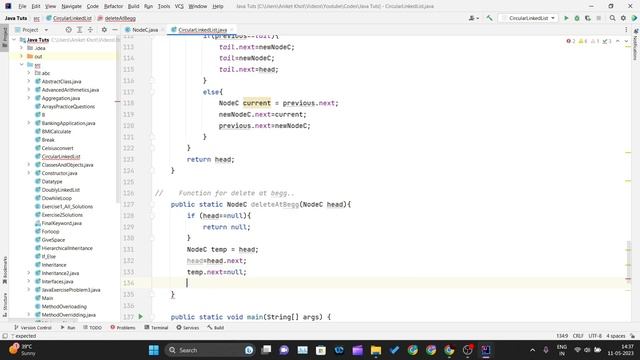Toggle the Structure tool window stripe button

[4, 304]
